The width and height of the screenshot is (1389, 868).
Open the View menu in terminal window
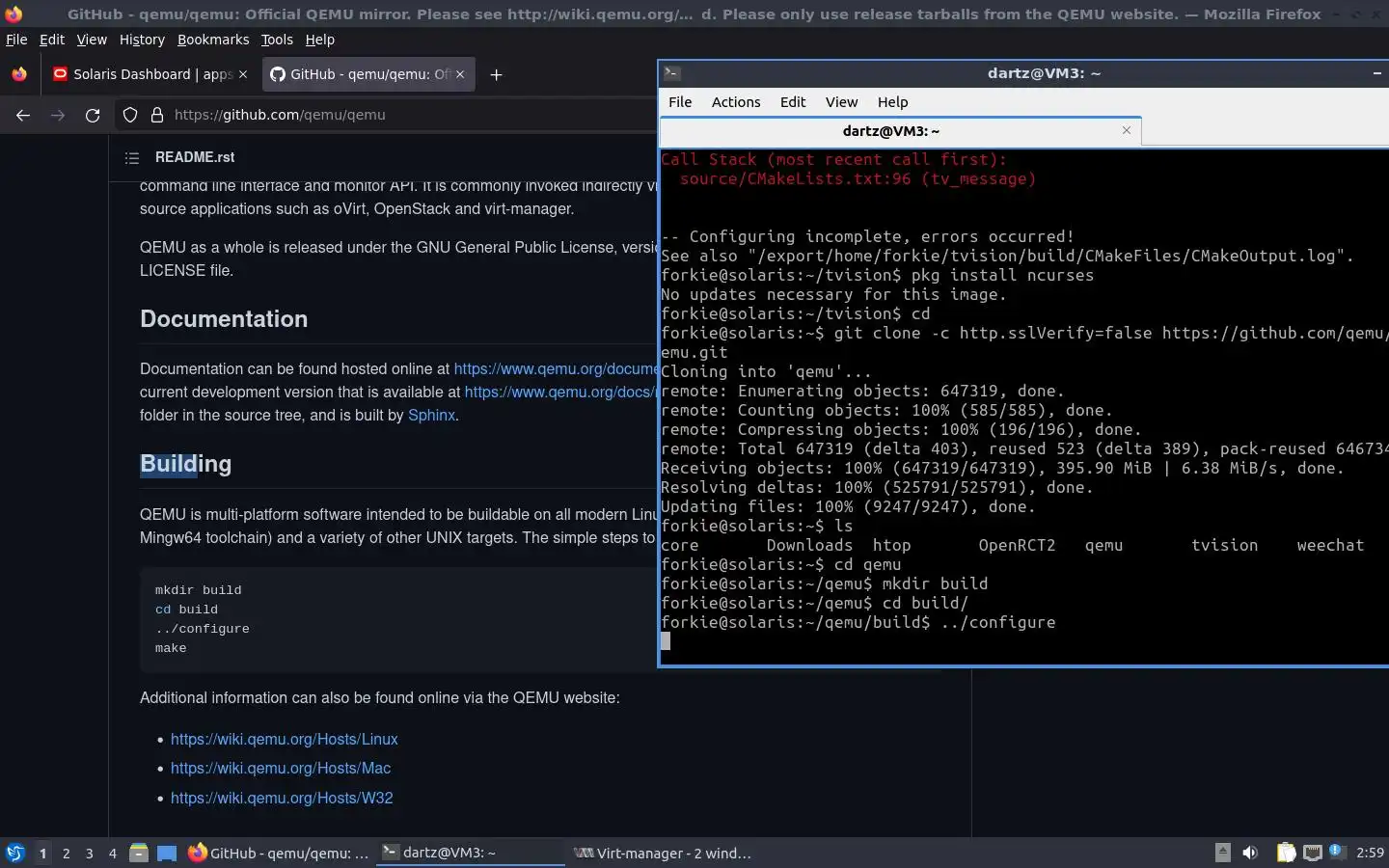pos(841,102)
